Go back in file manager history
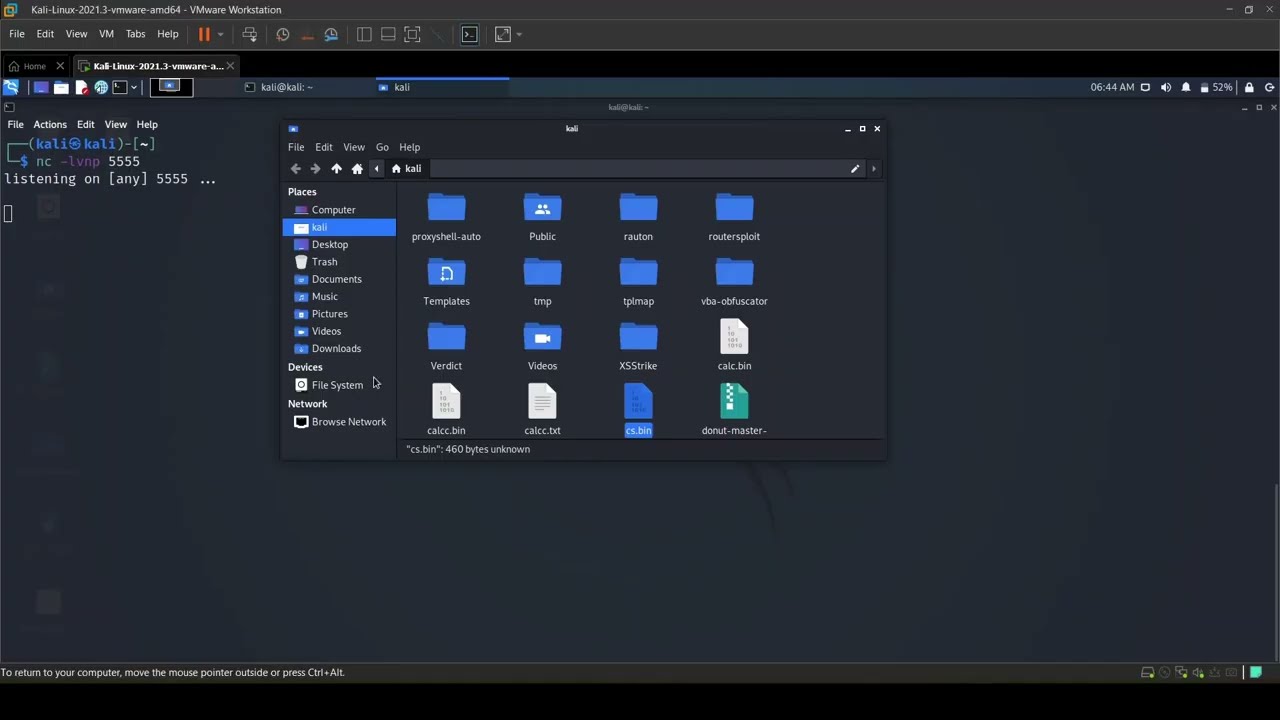The image size is (1280, 720). 296,169
